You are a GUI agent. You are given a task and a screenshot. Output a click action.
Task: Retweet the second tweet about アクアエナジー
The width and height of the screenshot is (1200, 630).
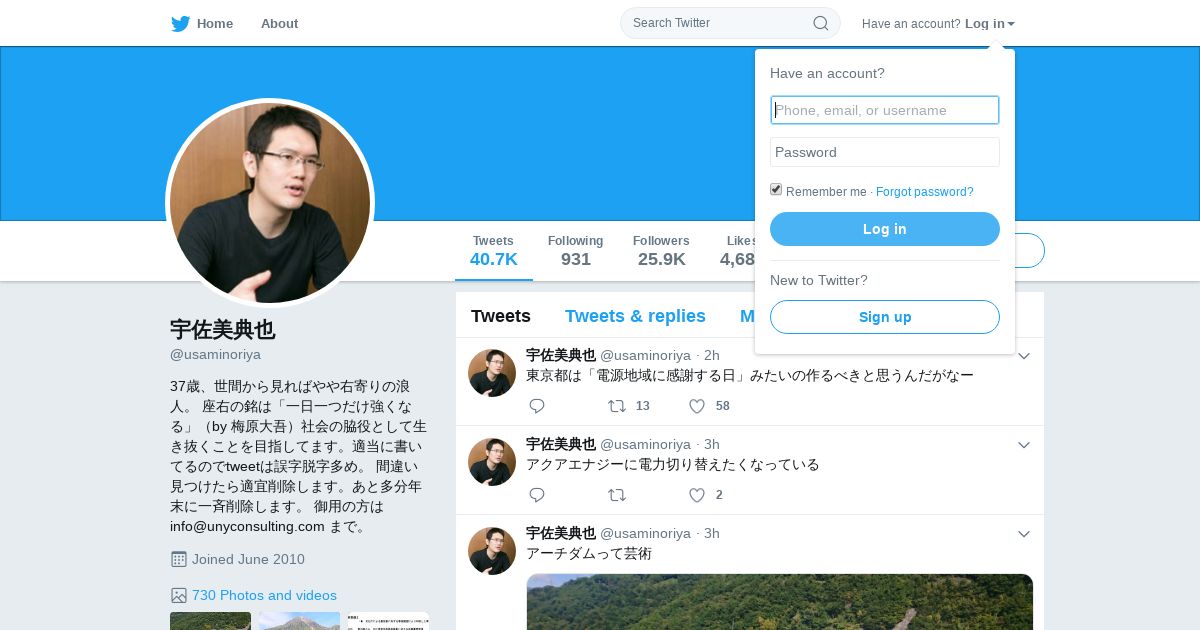coord(617,495)
